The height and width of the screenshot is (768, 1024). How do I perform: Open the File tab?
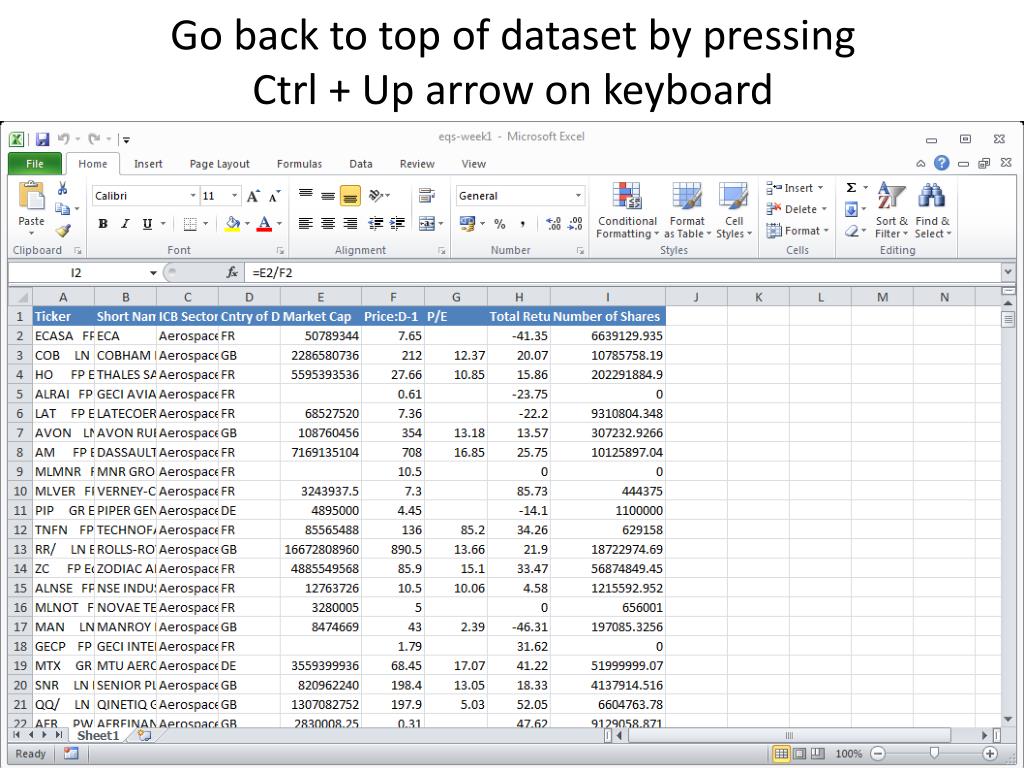[x=35, y=163]
